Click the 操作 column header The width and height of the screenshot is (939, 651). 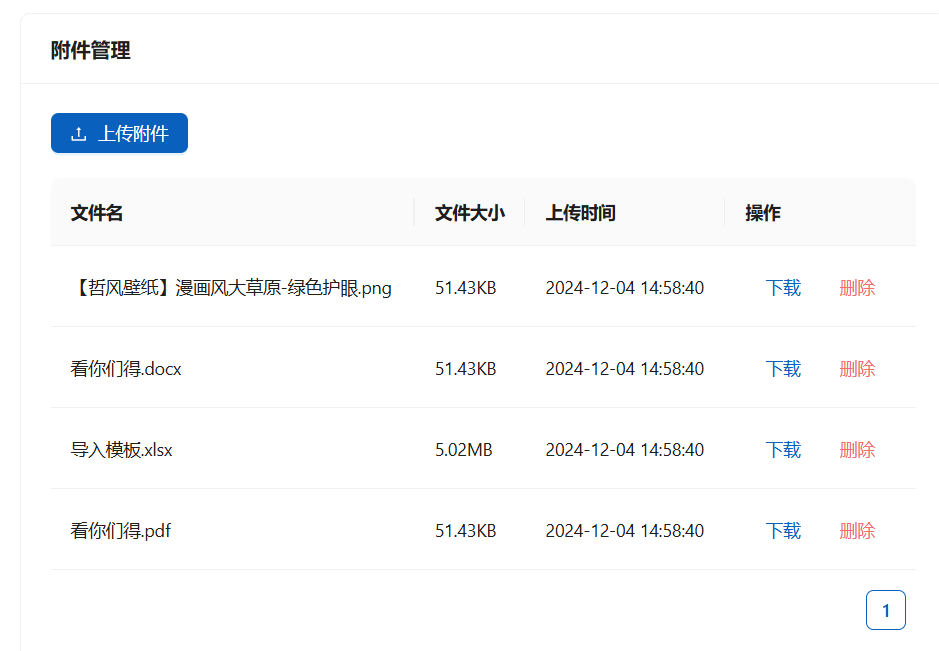click(x=763, y=213)
